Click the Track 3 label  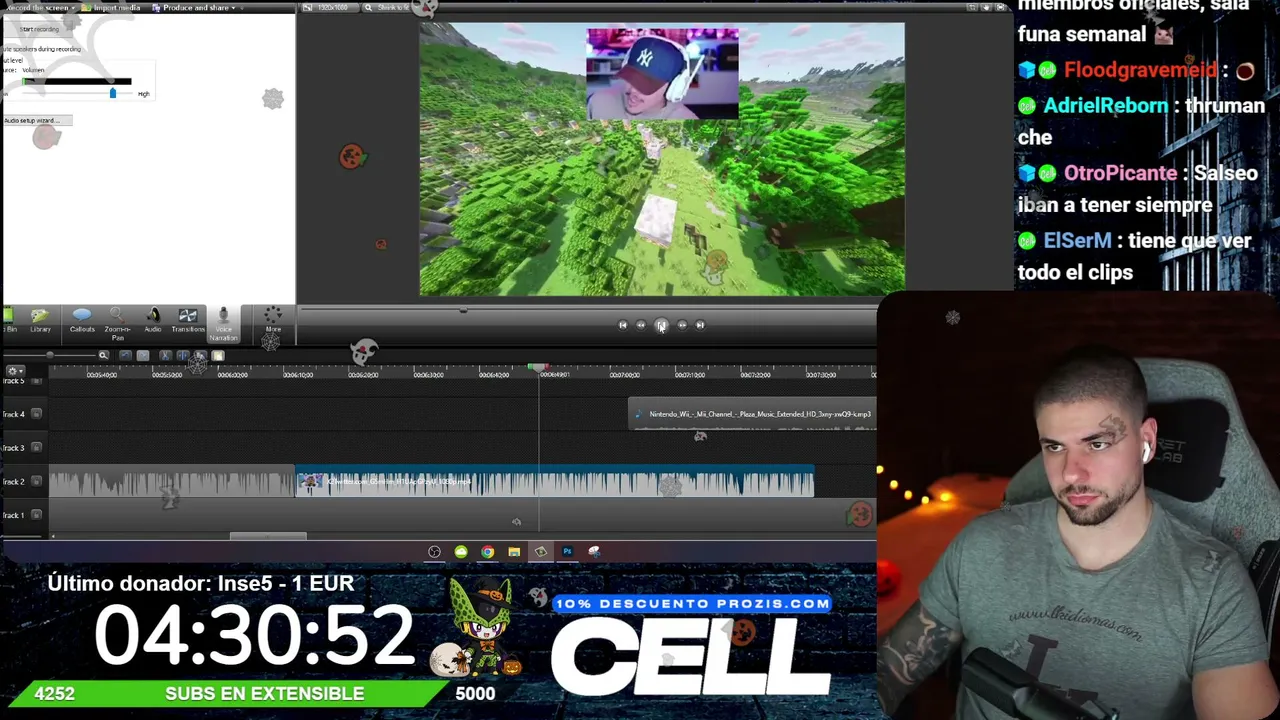point(13,447)
